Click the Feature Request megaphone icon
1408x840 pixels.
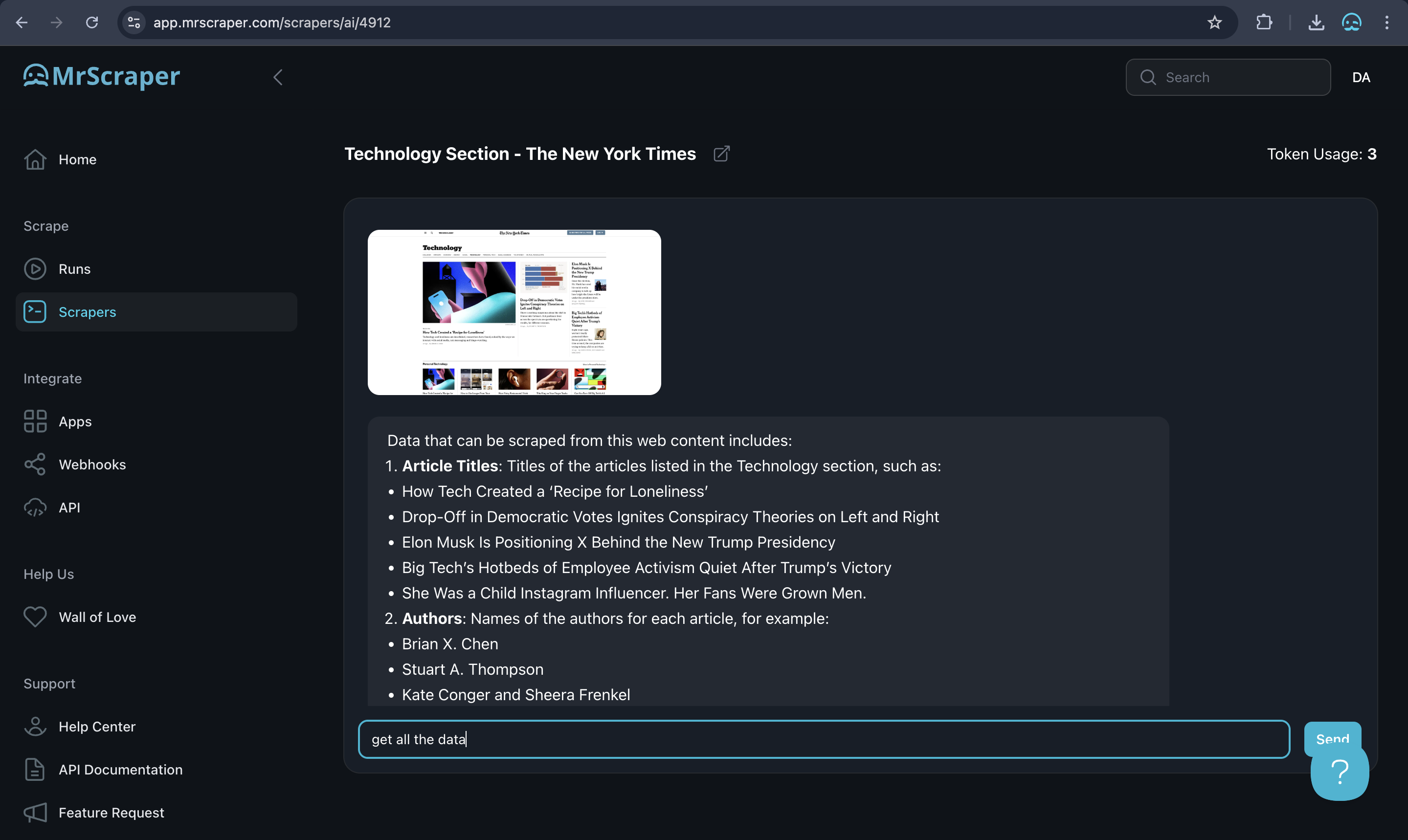tap(35, 813)
